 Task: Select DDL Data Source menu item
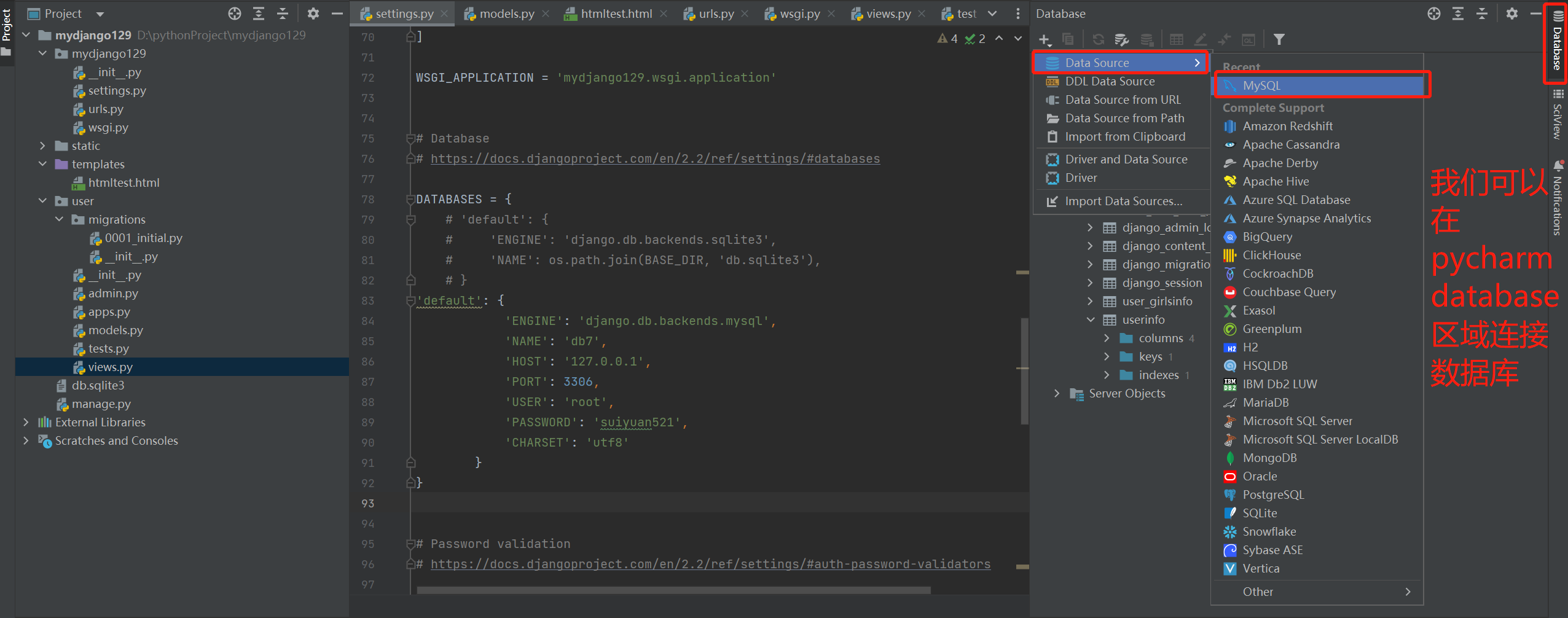click(1123, 81)
